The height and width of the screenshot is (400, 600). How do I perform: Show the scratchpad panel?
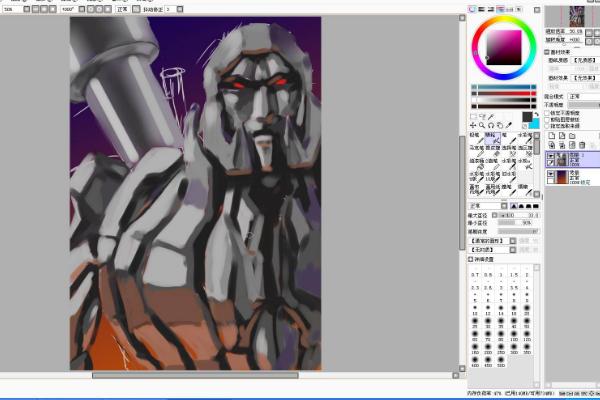click(x=518, y=9)
